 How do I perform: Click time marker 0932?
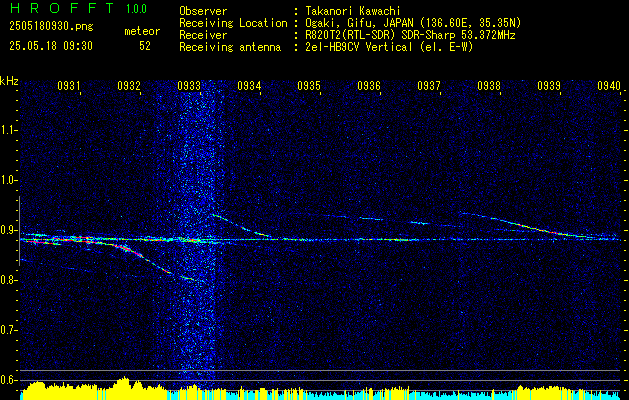point(129,85)
